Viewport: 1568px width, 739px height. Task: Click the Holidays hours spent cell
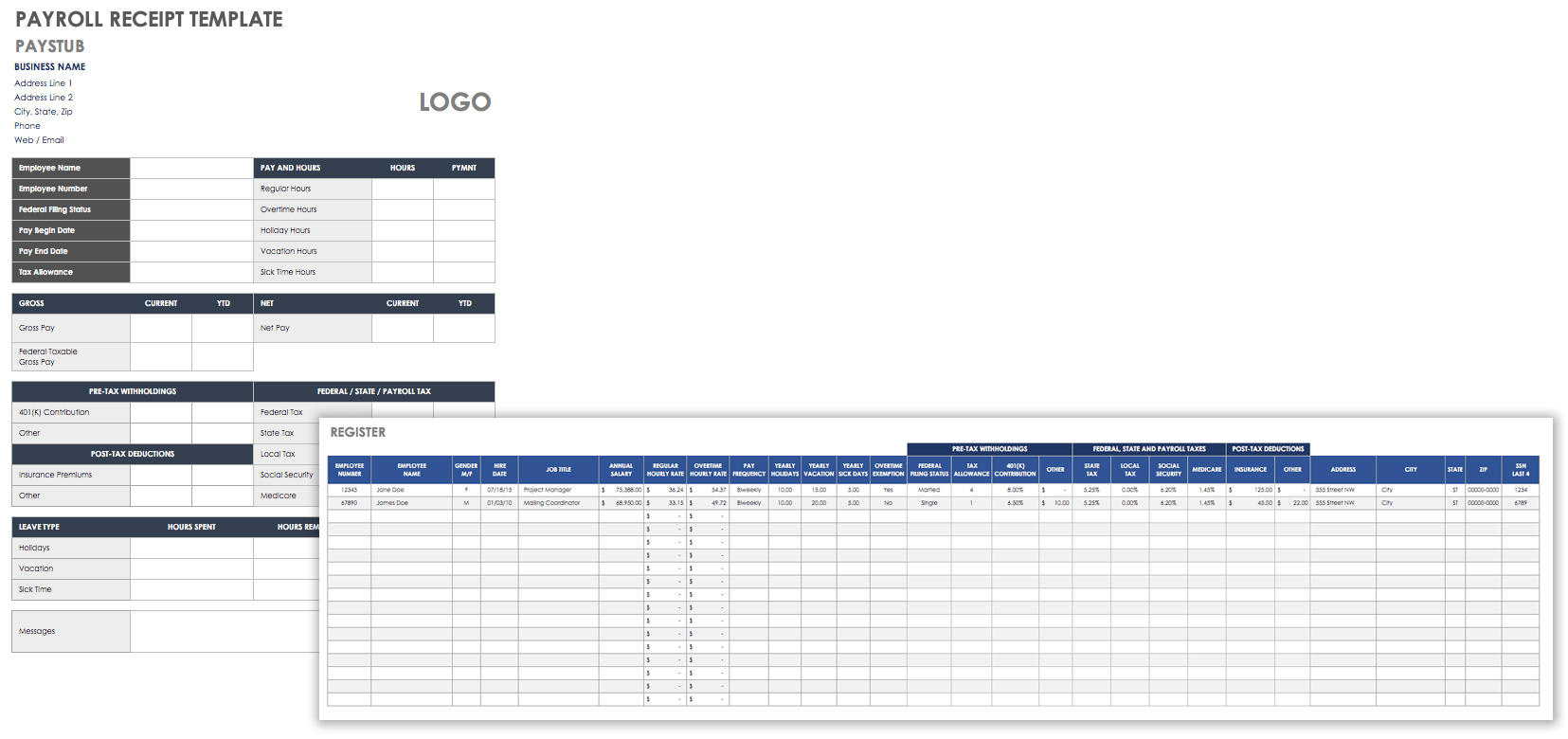point(191,548)
